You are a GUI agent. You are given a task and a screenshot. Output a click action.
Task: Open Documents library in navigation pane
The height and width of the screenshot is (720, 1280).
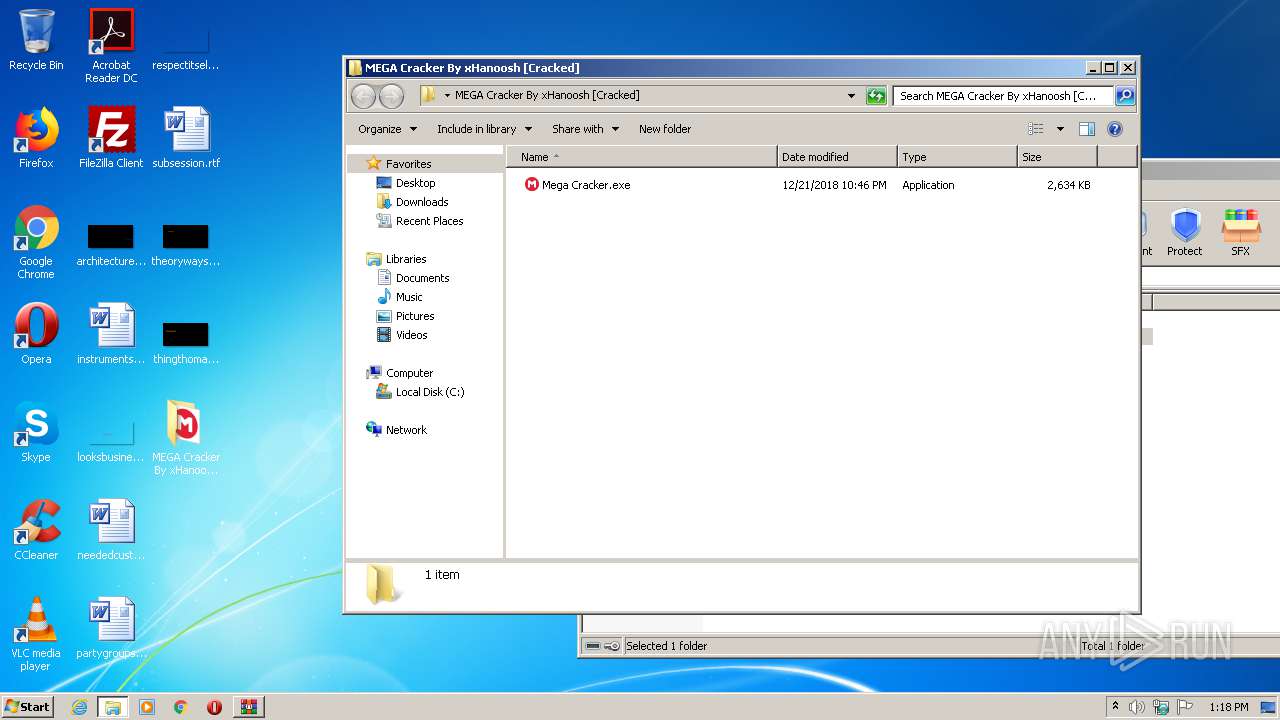point(422,278)
